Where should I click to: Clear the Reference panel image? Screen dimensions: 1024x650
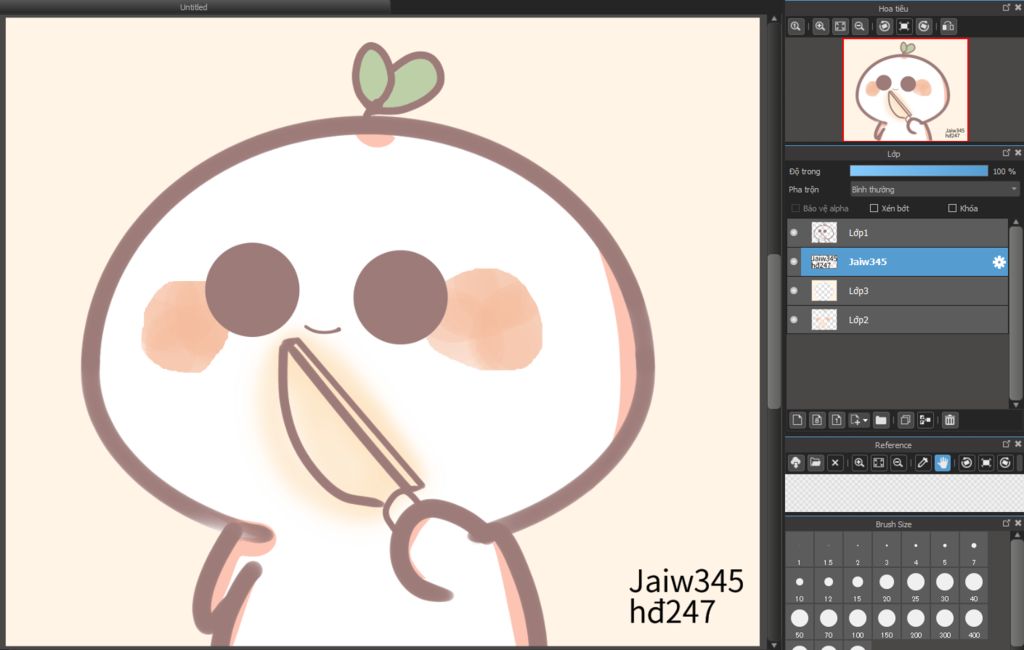pos(835,463)
